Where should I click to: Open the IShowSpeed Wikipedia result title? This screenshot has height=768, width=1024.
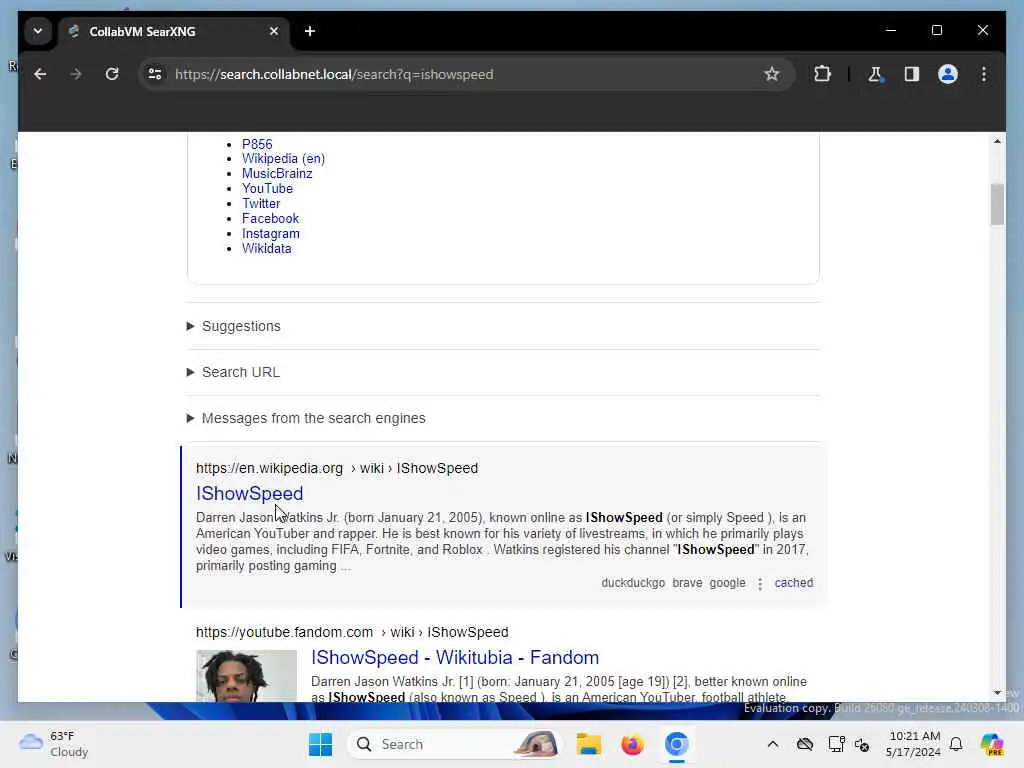[249, 494]
